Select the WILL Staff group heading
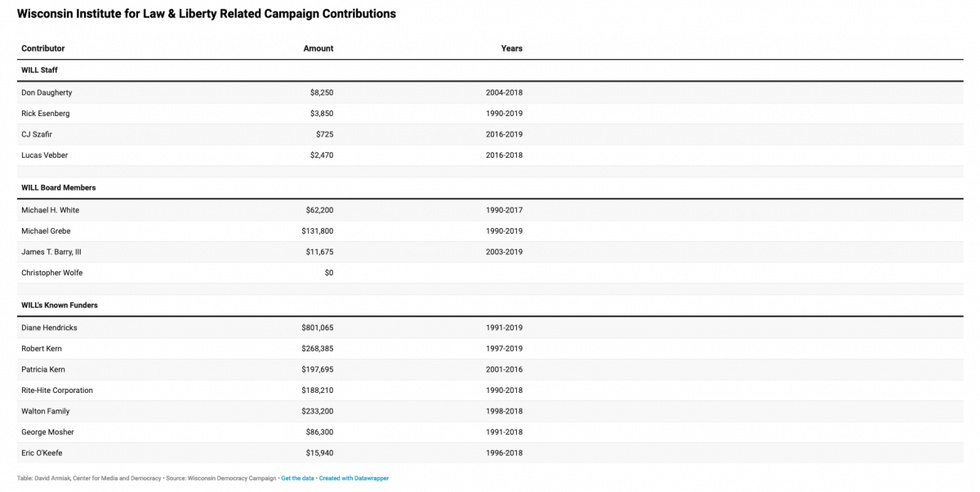The image size is (980, 492). [40, 70]
